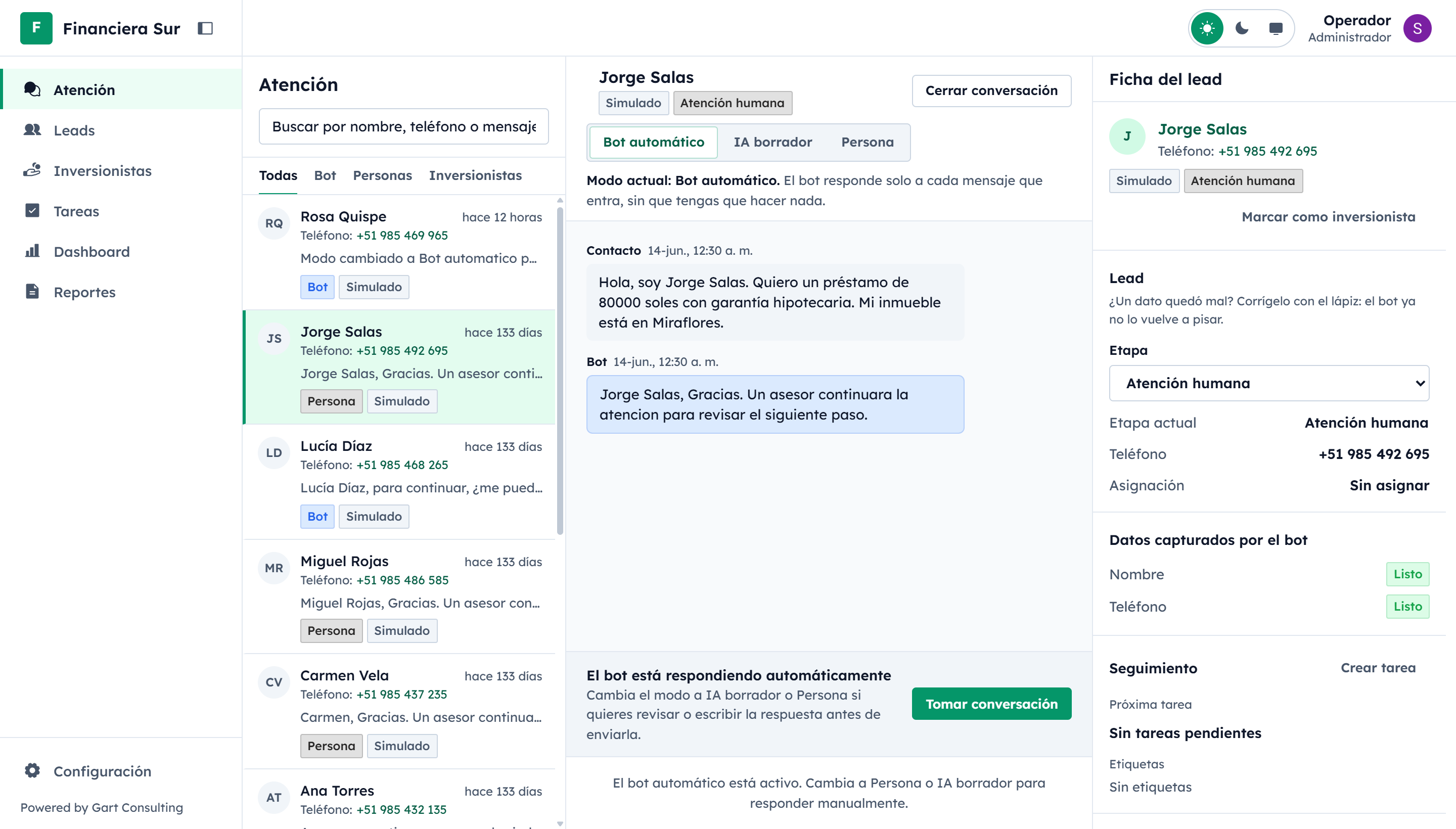Screen dimensions: 1456x829
Task: Open Inversionistas via its hand-coin icon
Action: pos(32,170)
